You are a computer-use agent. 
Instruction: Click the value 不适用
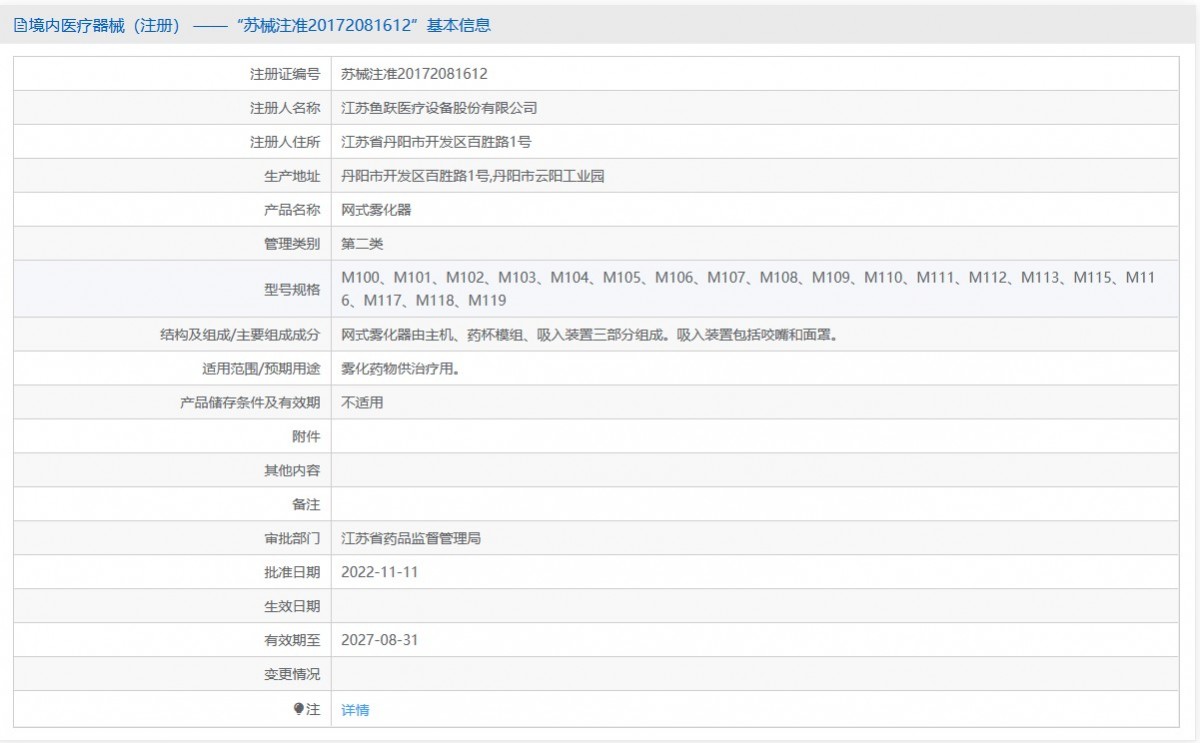click(362, 403)
